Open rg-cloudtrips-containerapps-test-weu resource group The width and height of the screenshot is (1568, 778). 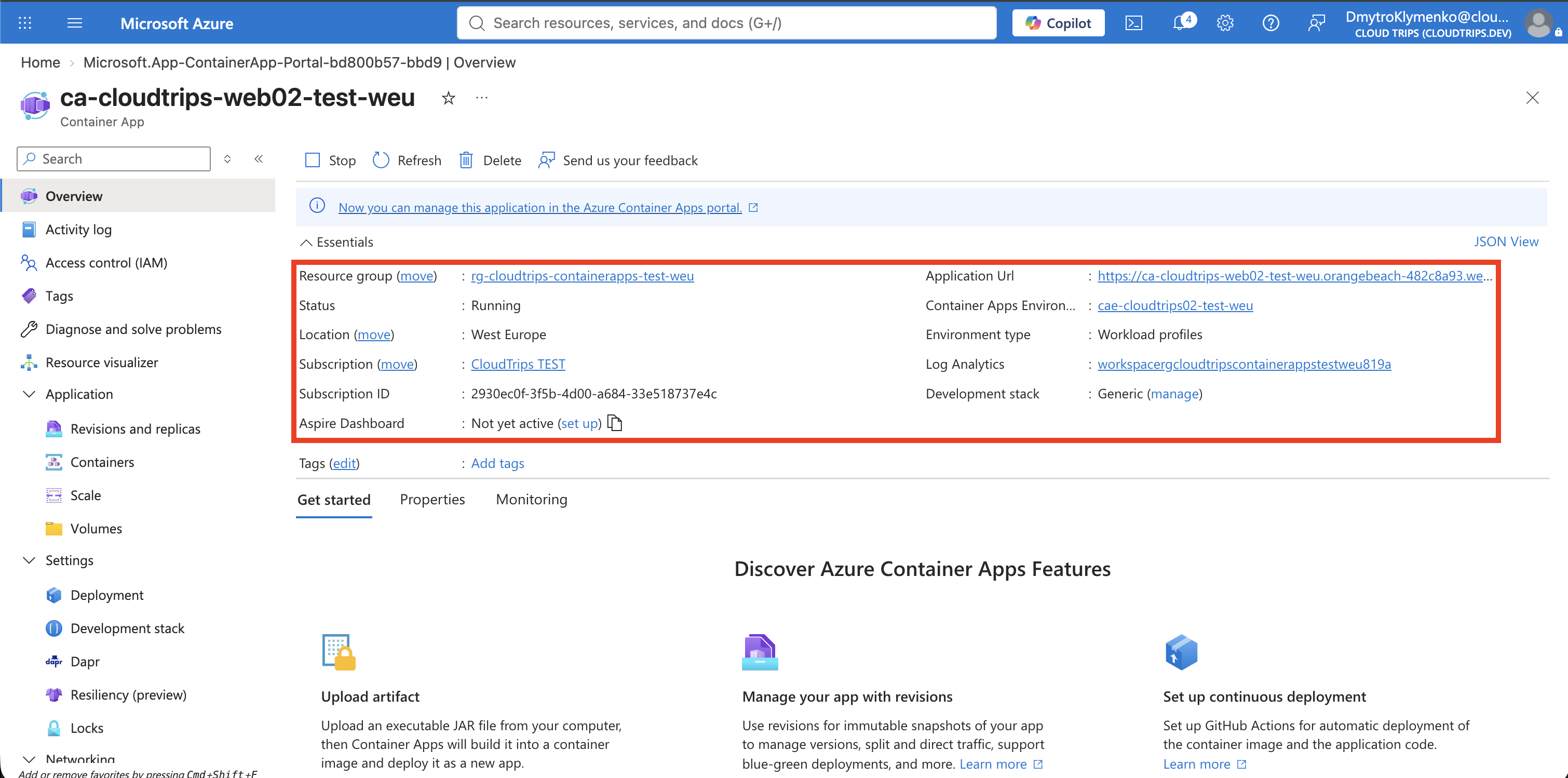pyautogui.click(x=582, y=276)
